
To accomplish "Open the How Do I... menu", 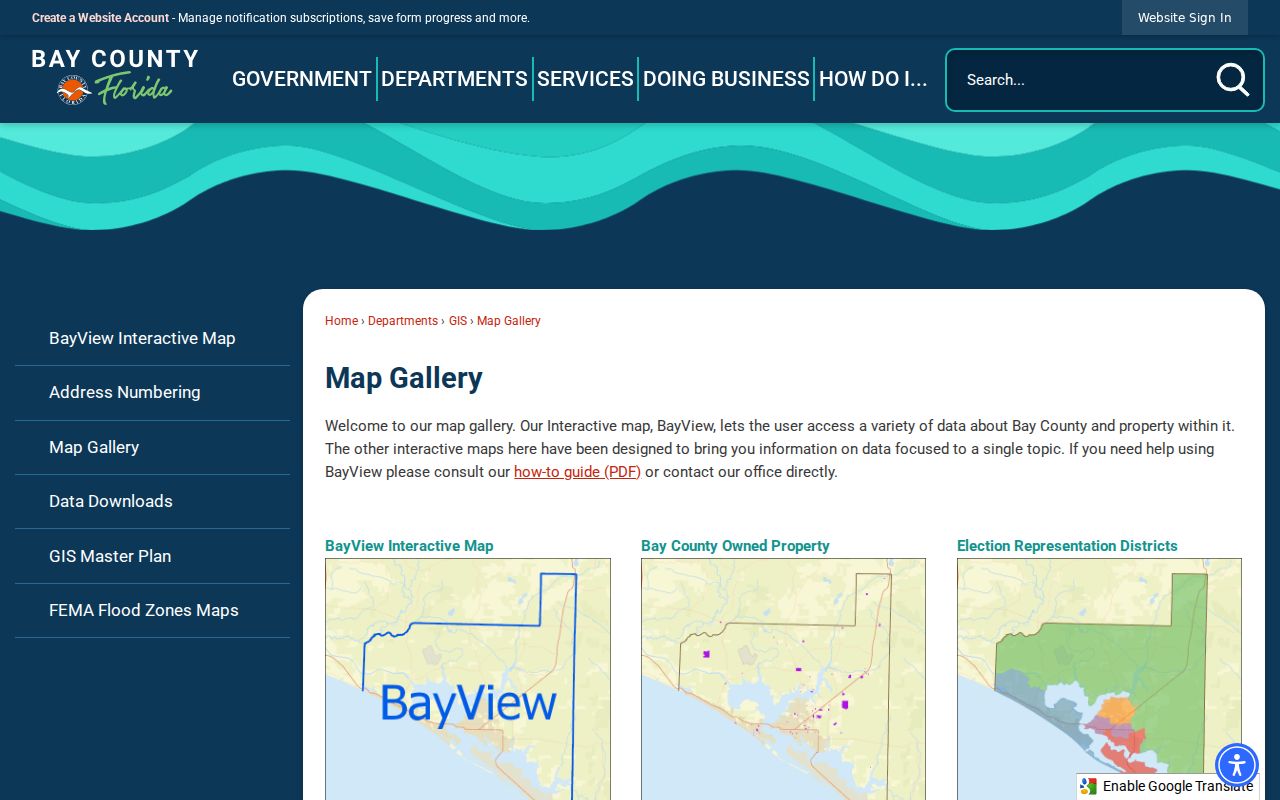I will click(x=873, y=79).
